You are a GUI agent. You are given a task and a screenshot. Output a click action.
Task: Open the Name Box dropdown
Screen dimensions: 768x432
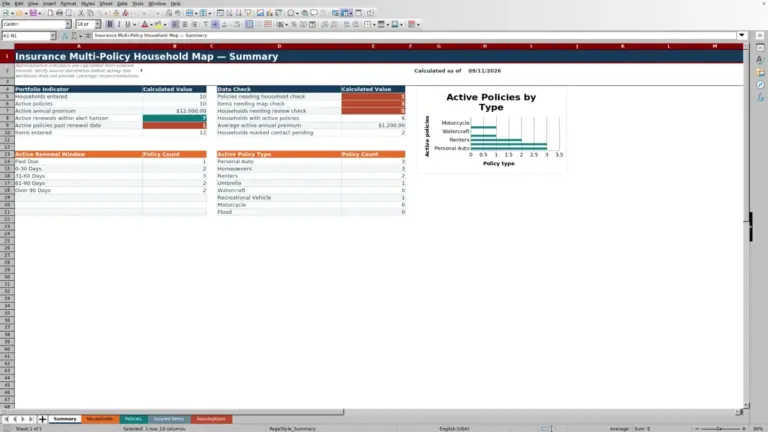click(53, 36)
